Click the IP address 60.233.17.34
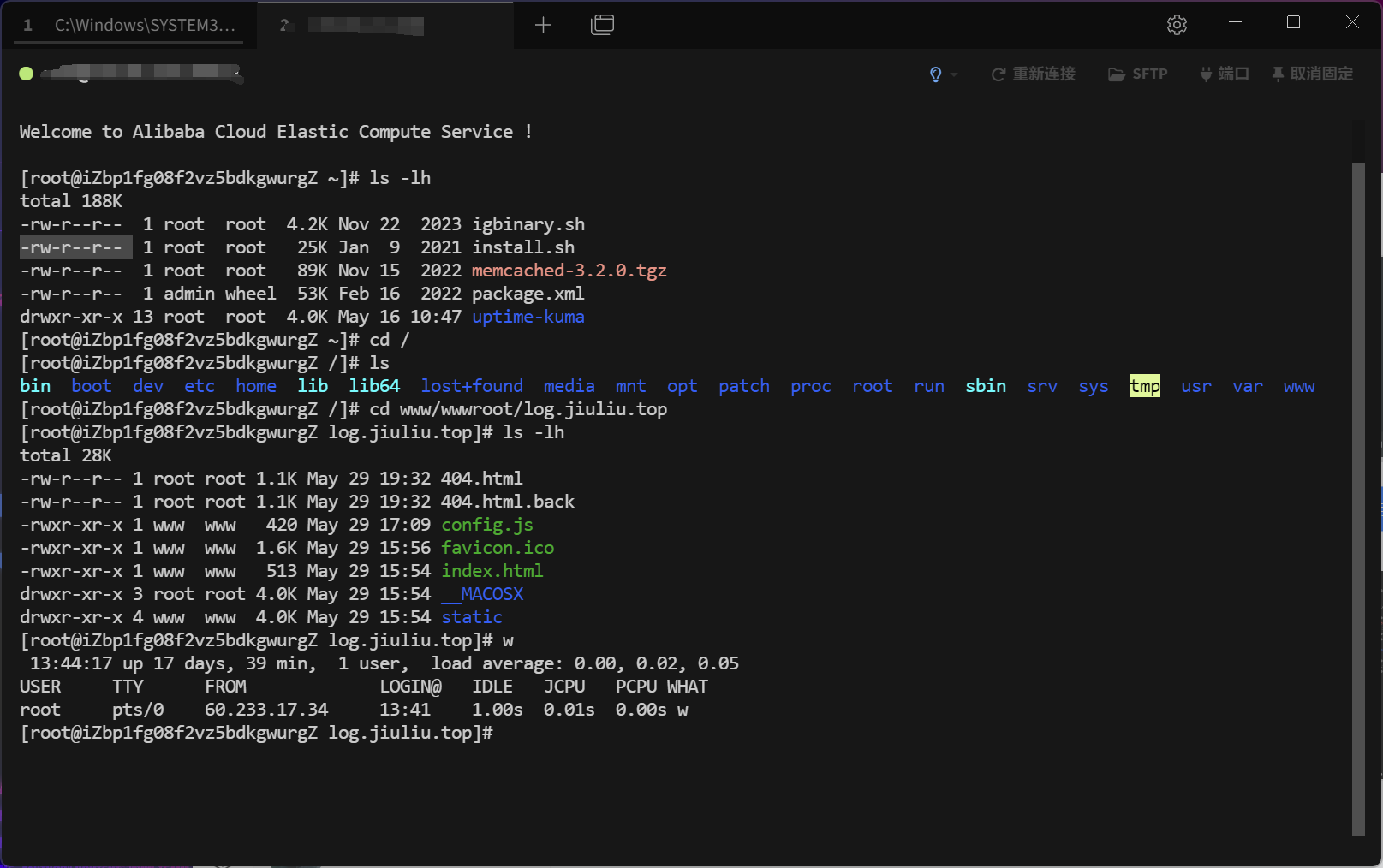The height and width of the screenshot is (868, 1383). [266, 710]
